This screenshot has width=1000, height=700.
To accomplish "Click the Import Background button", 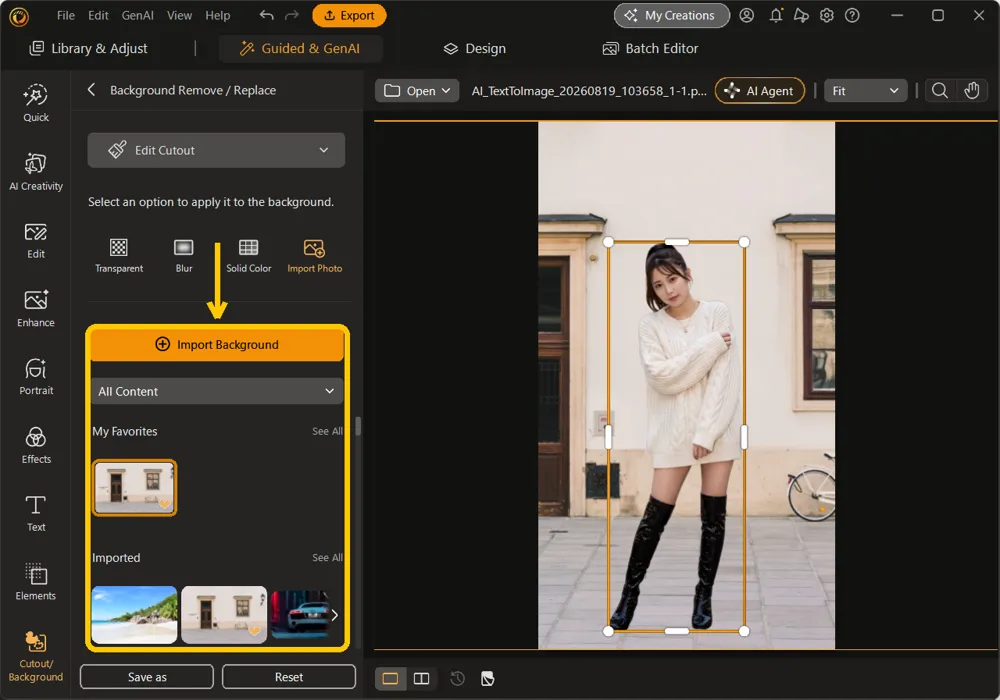I will (217, 344).
